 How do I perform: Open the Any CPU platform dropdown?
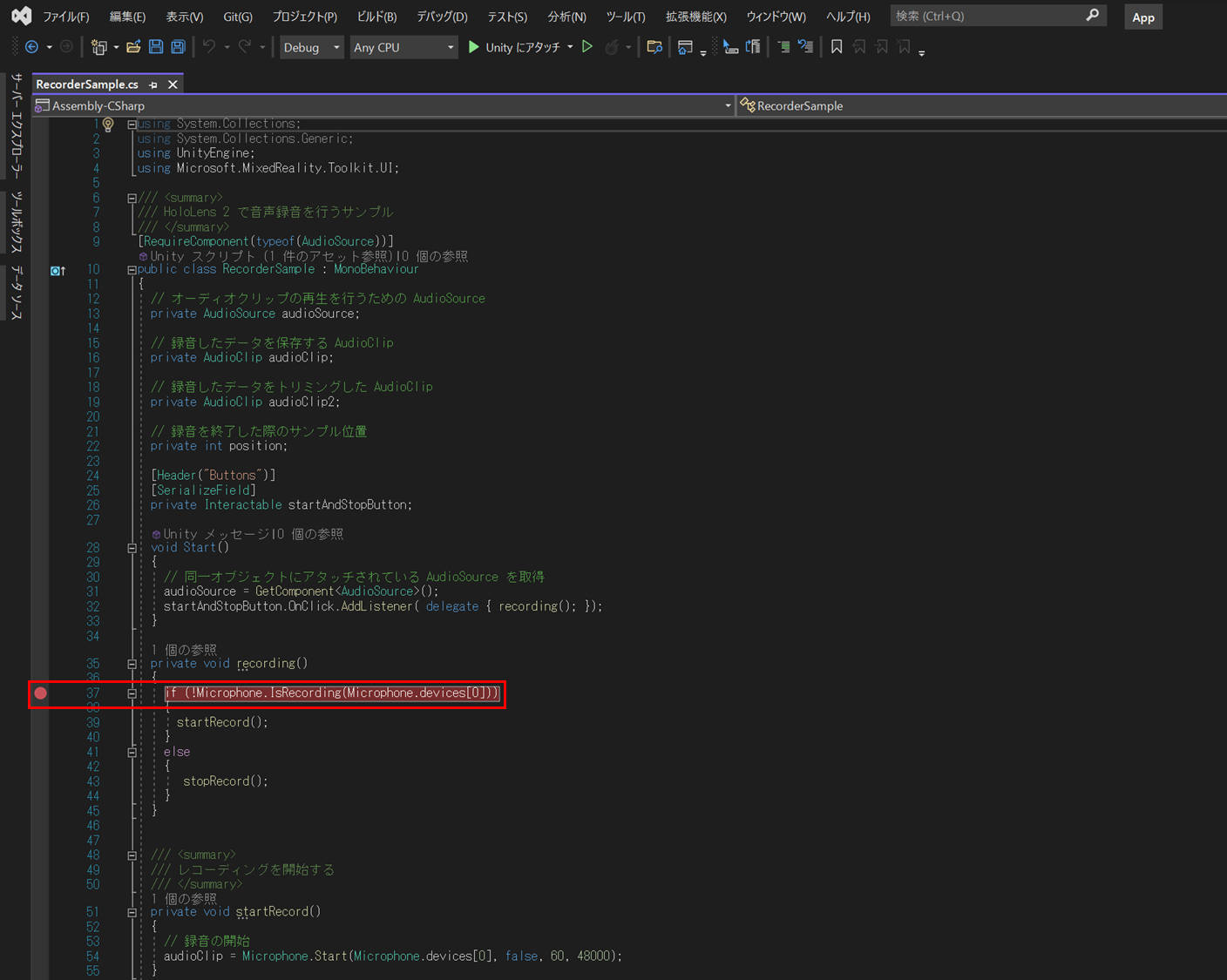(403, 47)
